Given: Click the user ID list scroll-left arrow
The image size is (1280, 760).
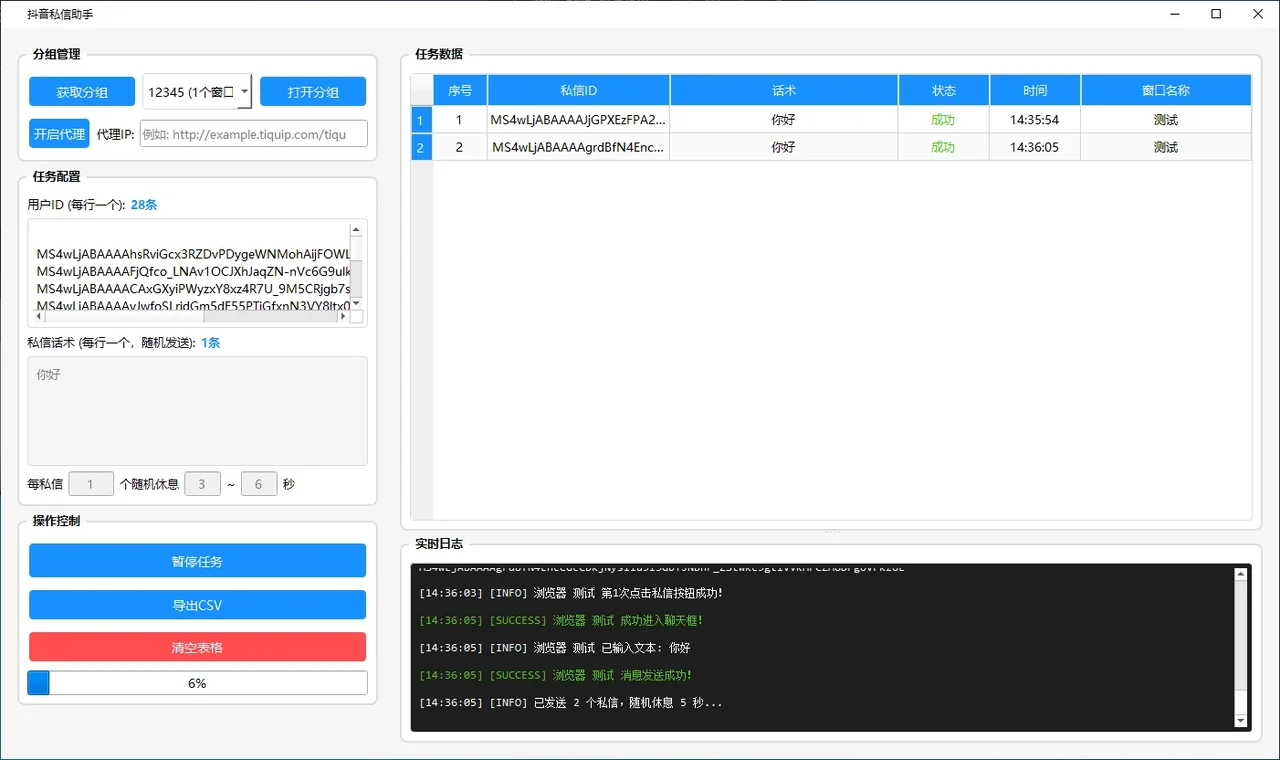Looking at the screenshot, I should click(41, 317).
